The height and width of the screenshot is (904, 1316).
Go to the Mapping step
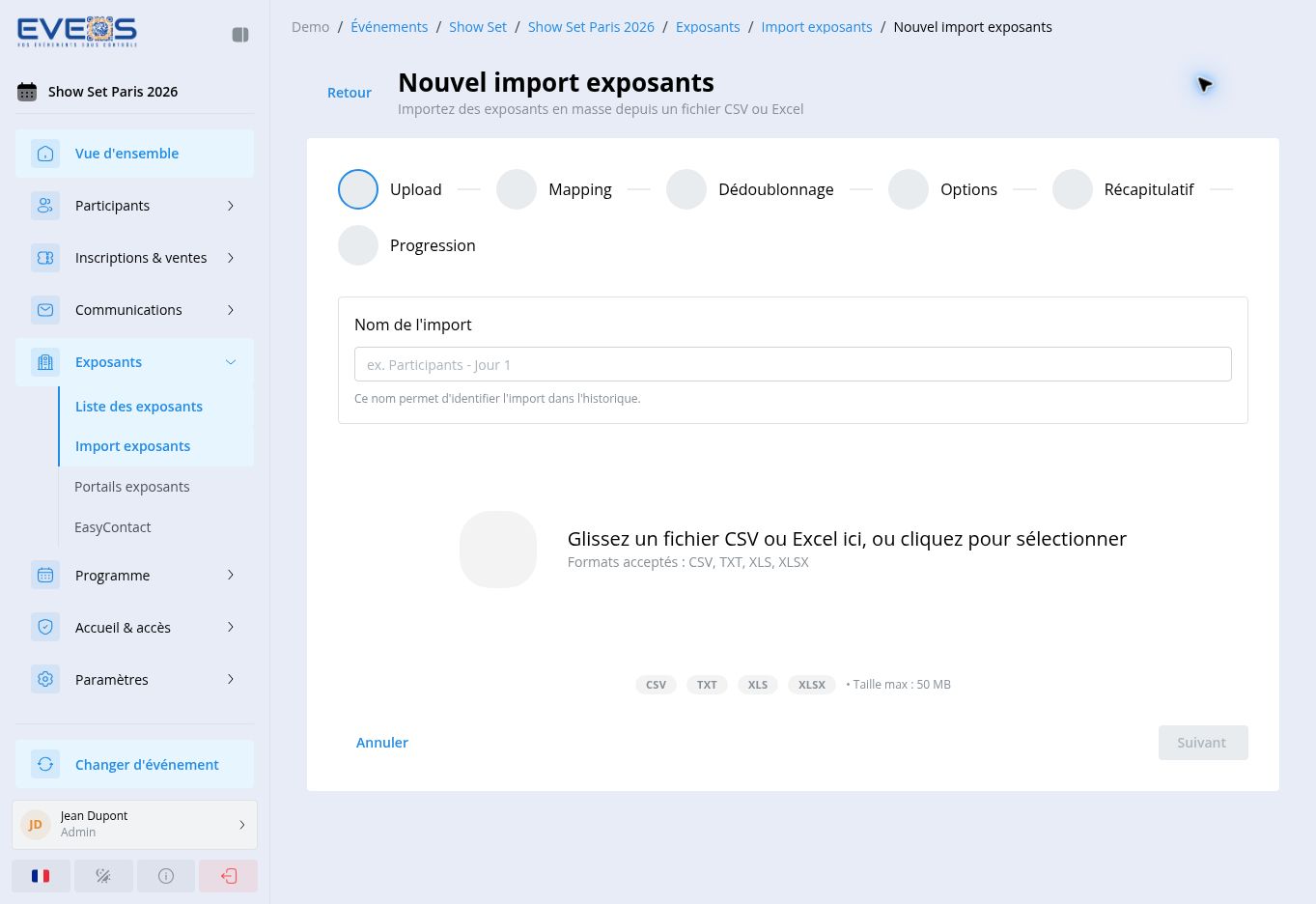(x=554, y=189)
